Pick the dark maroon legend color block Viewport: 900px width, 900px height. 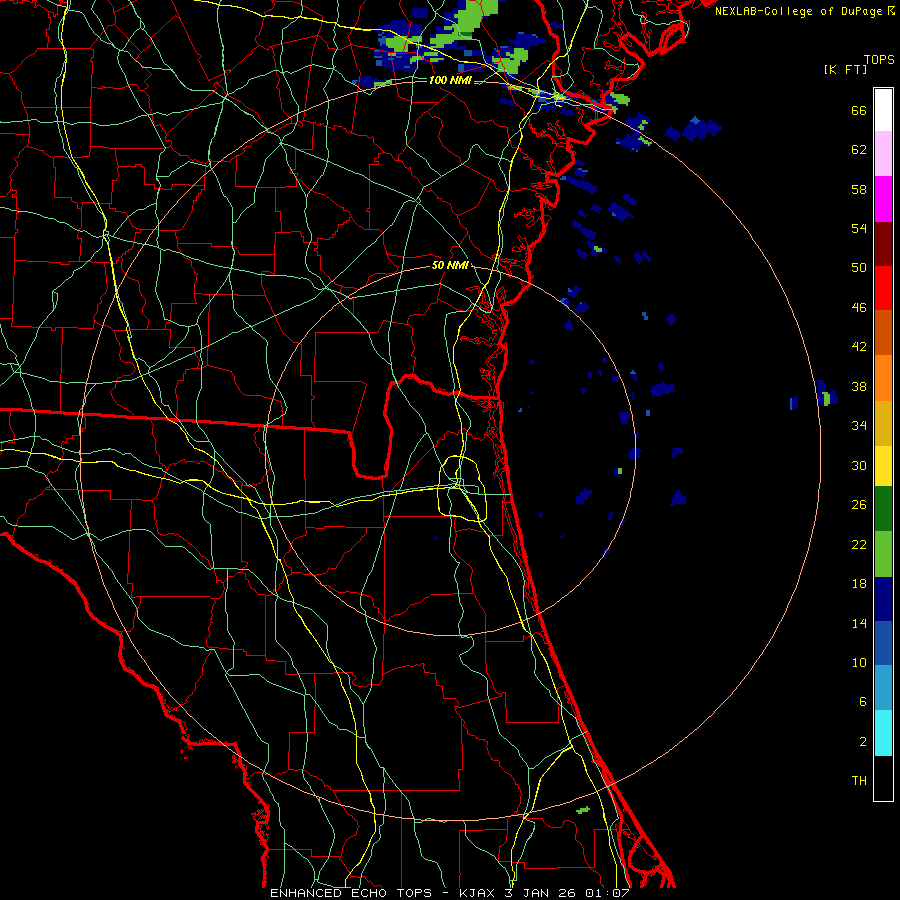click(x=883, y=244)
